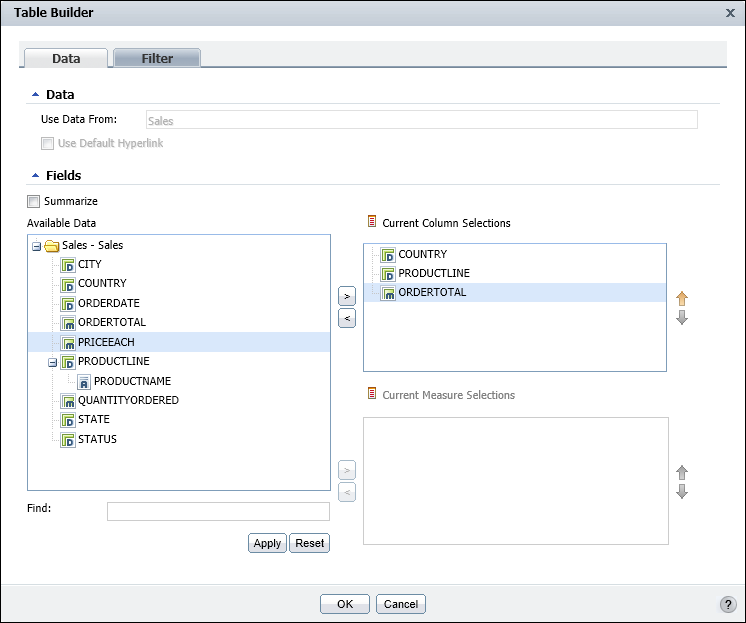Enable the Summarize checkbox

(x=34, y=201)
